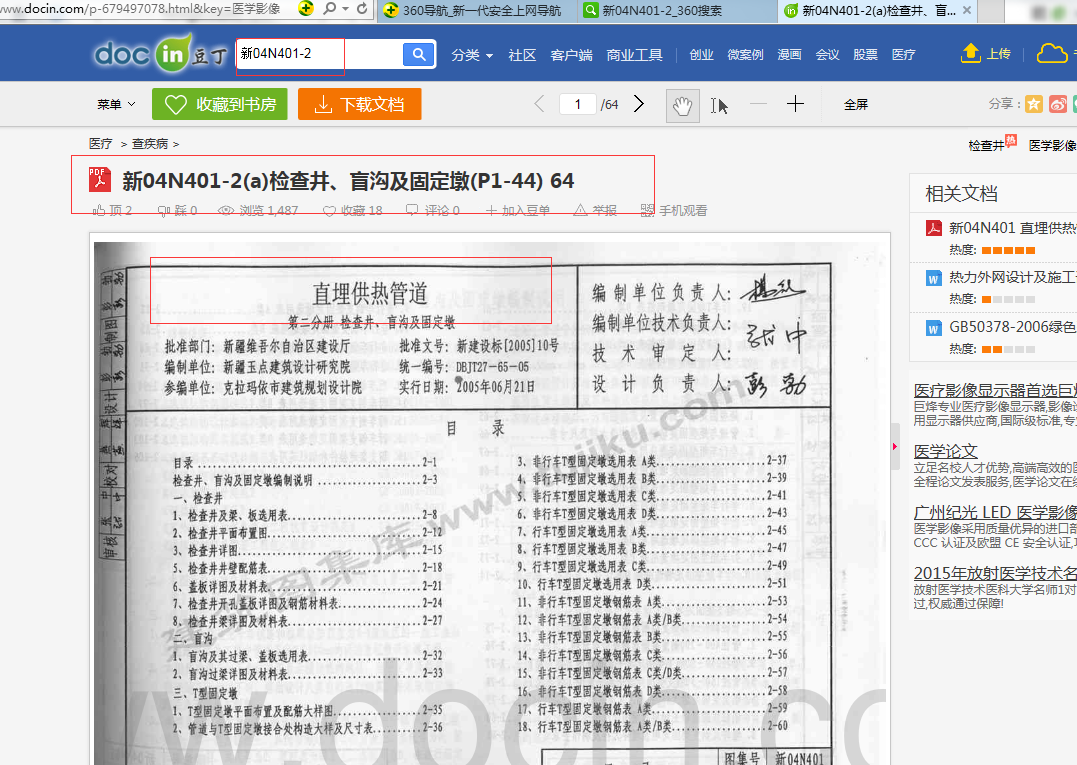Click the page number input field
The height and width of the screenshot is (765, 1077).
577,104
